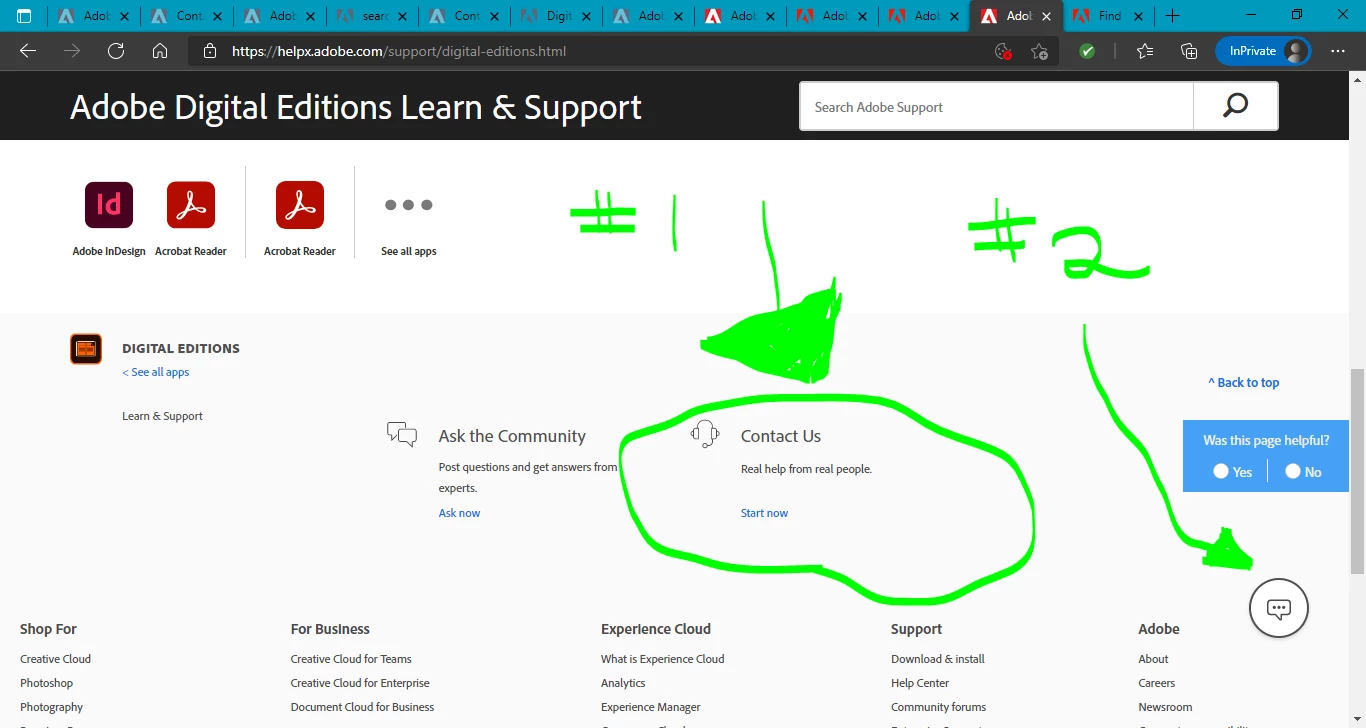Open the Learn & Support sidebar link
This screenshot has height=728, width=1366.
[x=162, y=416]
